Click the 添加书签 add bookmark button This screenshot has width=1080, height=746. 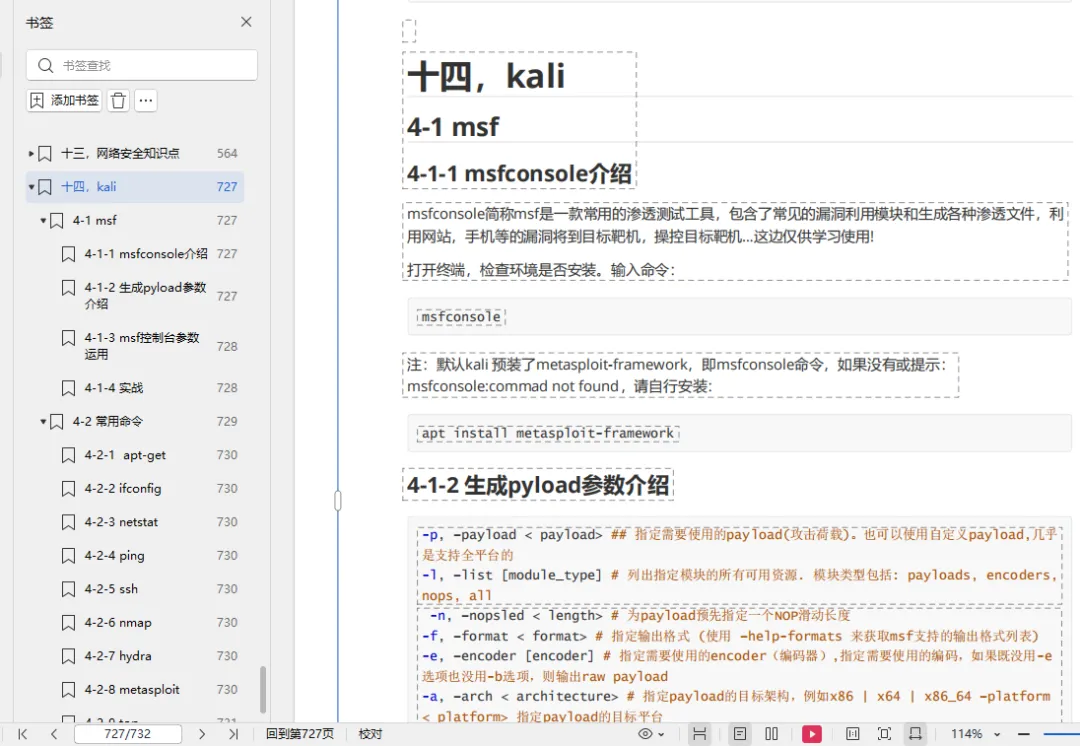(64, 101)
